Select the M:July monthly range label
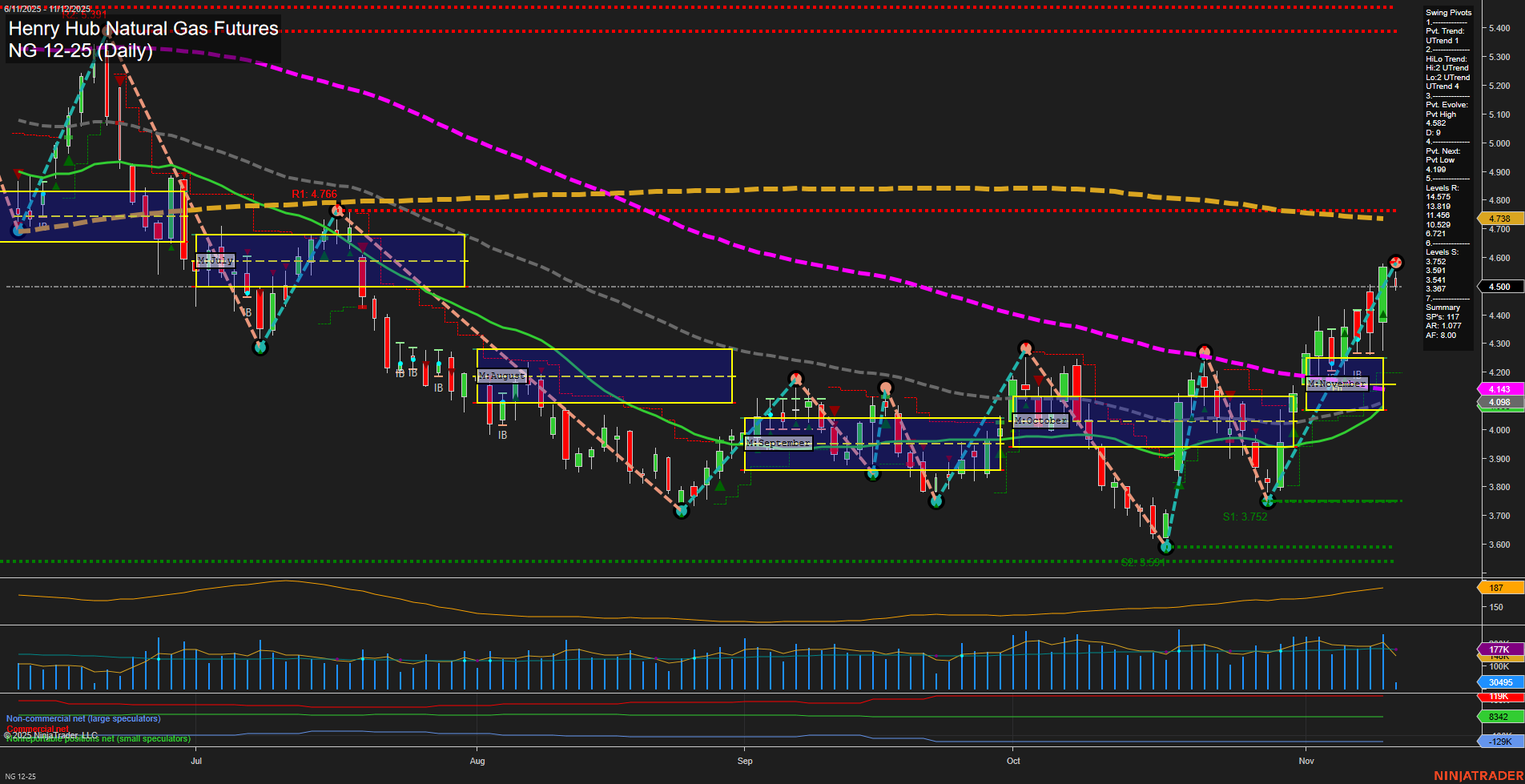The height and width of the screenshot is (784, 1525). coord(215,259)
